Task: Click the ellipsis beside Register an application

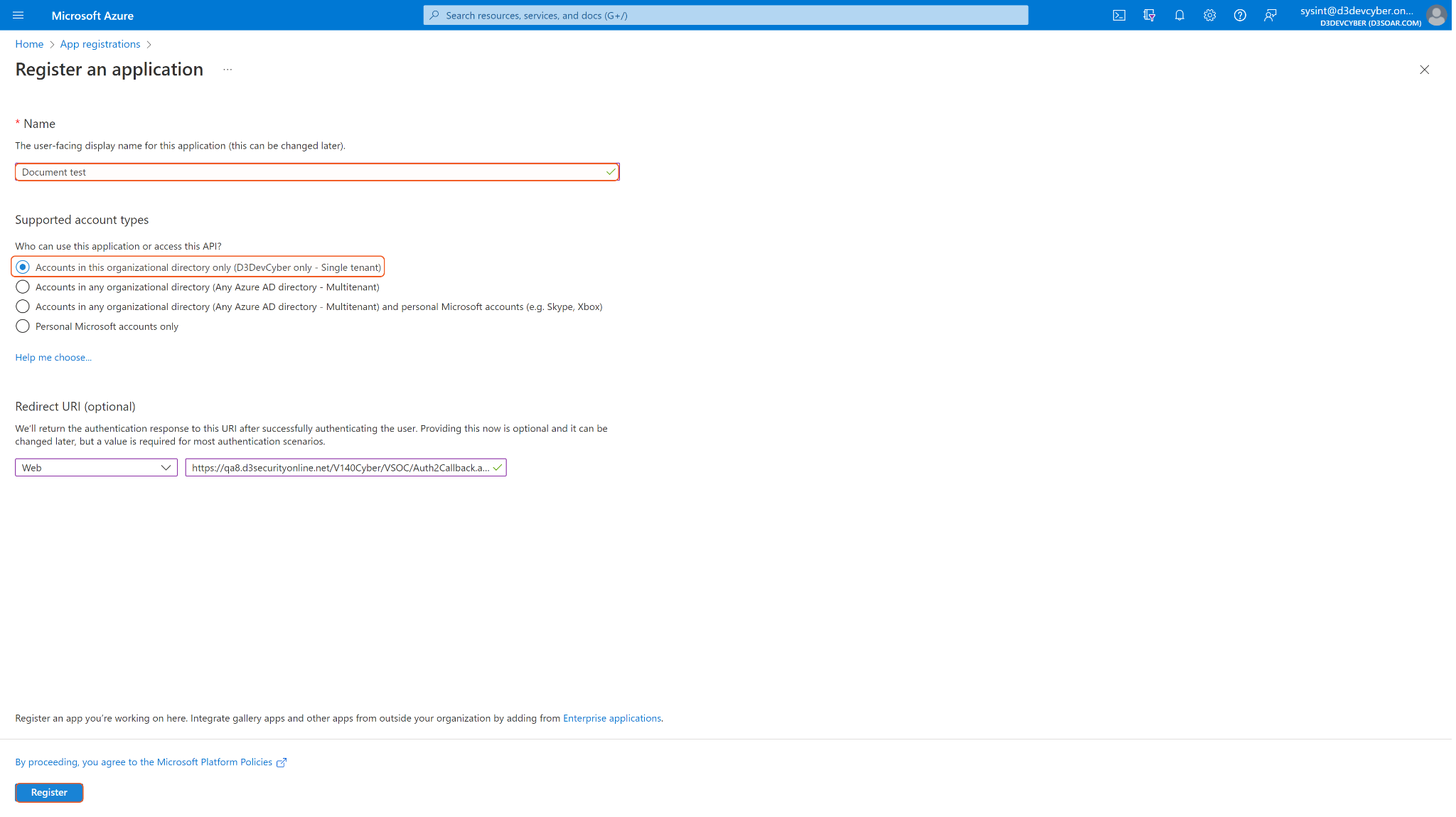Action: (227, 70)
